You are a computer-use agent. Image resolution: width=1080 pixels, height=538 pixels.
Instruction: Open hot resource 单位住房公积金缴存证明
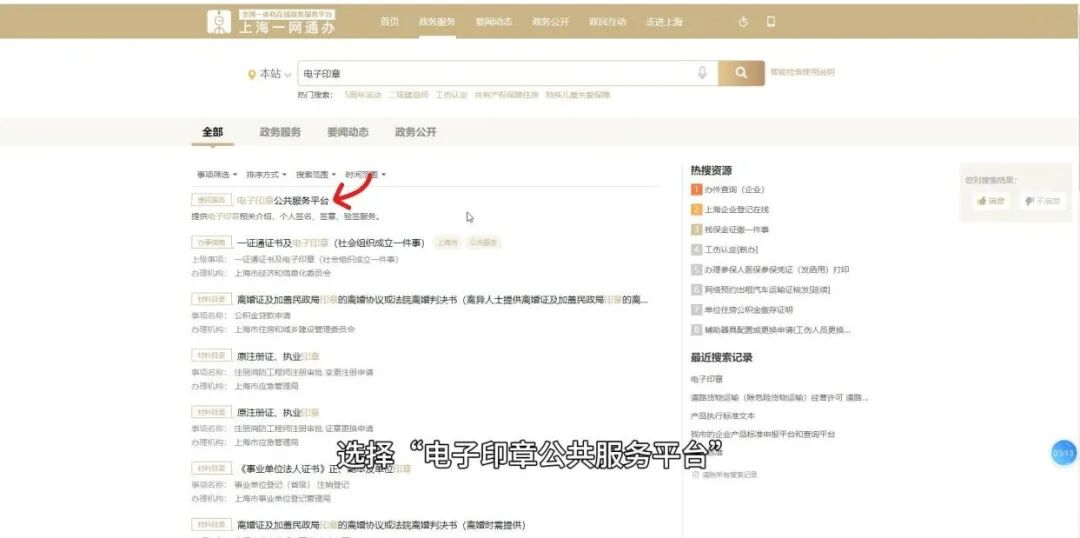[x=749, y=310]
